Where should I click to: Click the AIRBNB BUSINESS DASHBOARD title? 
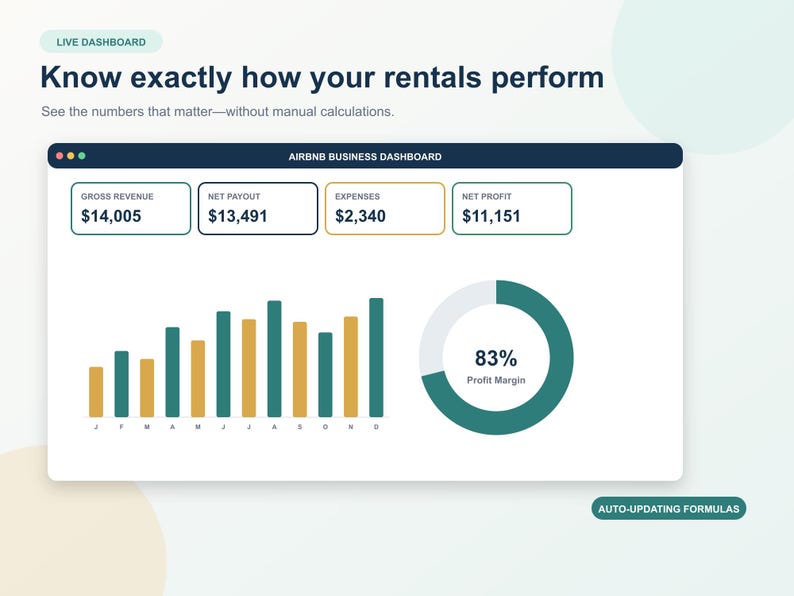[x=365, y=157]
